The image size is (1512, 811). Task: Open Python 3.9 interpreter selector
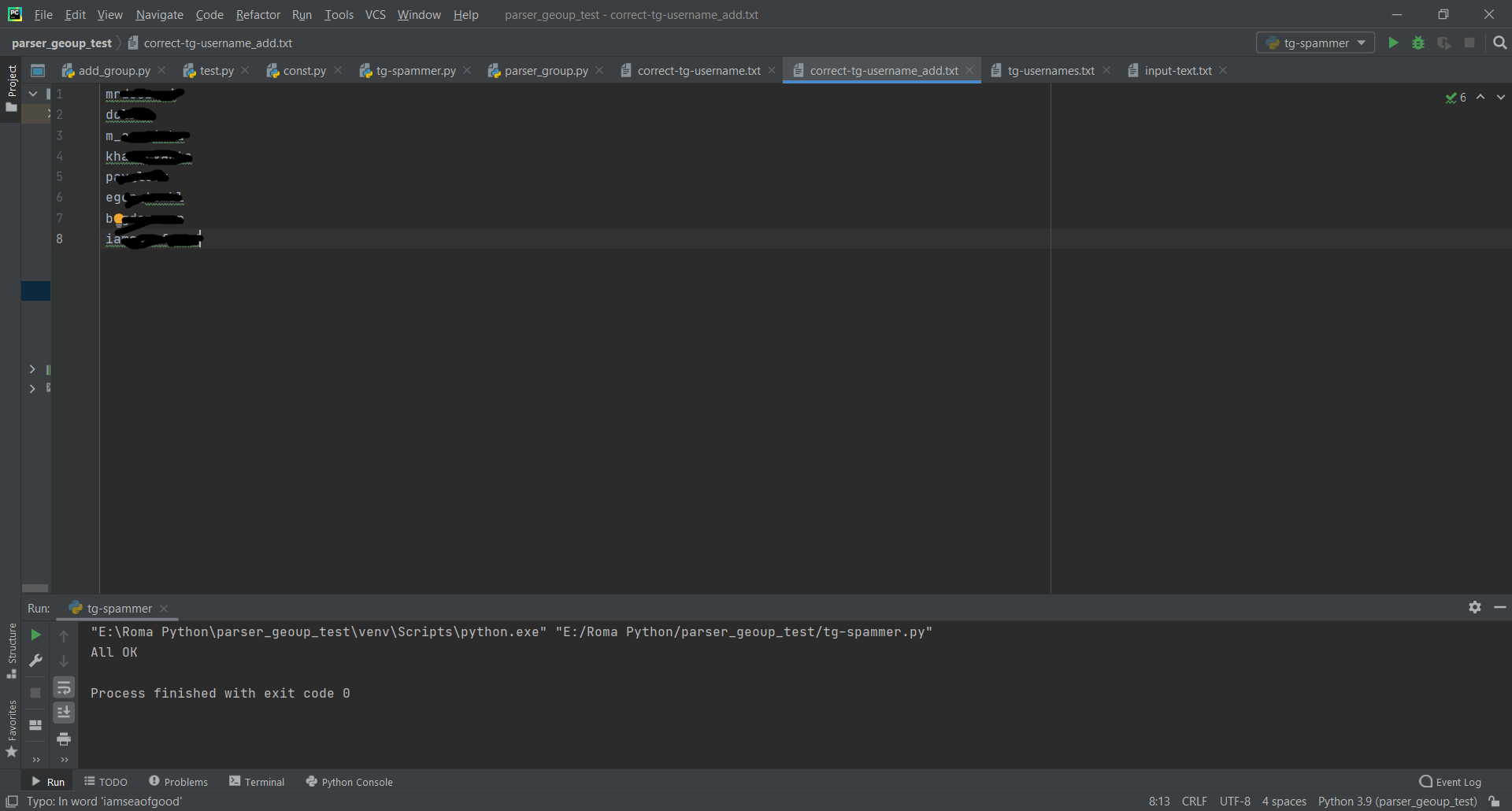(1397, 802)
